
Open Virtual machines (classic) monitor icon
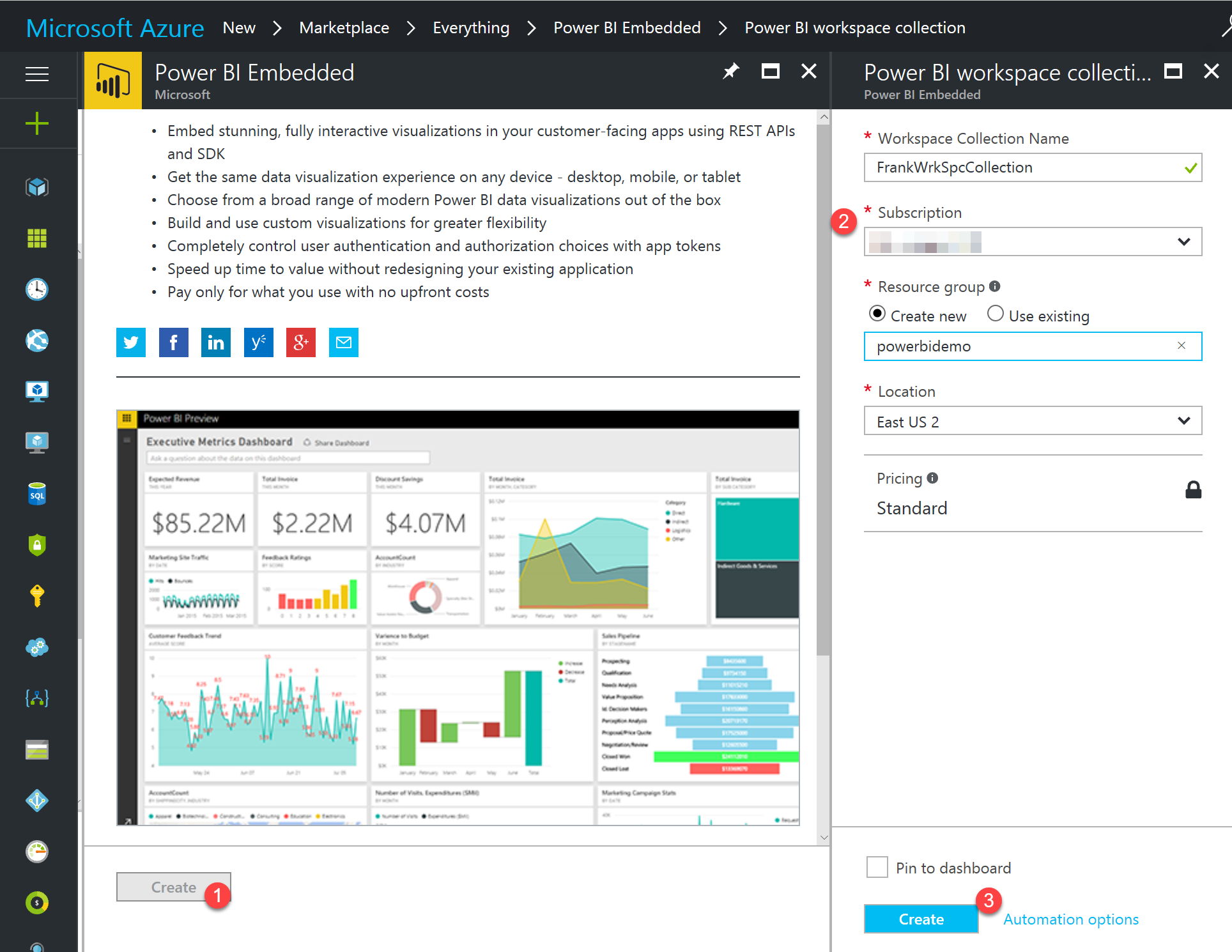pos(37,391)
